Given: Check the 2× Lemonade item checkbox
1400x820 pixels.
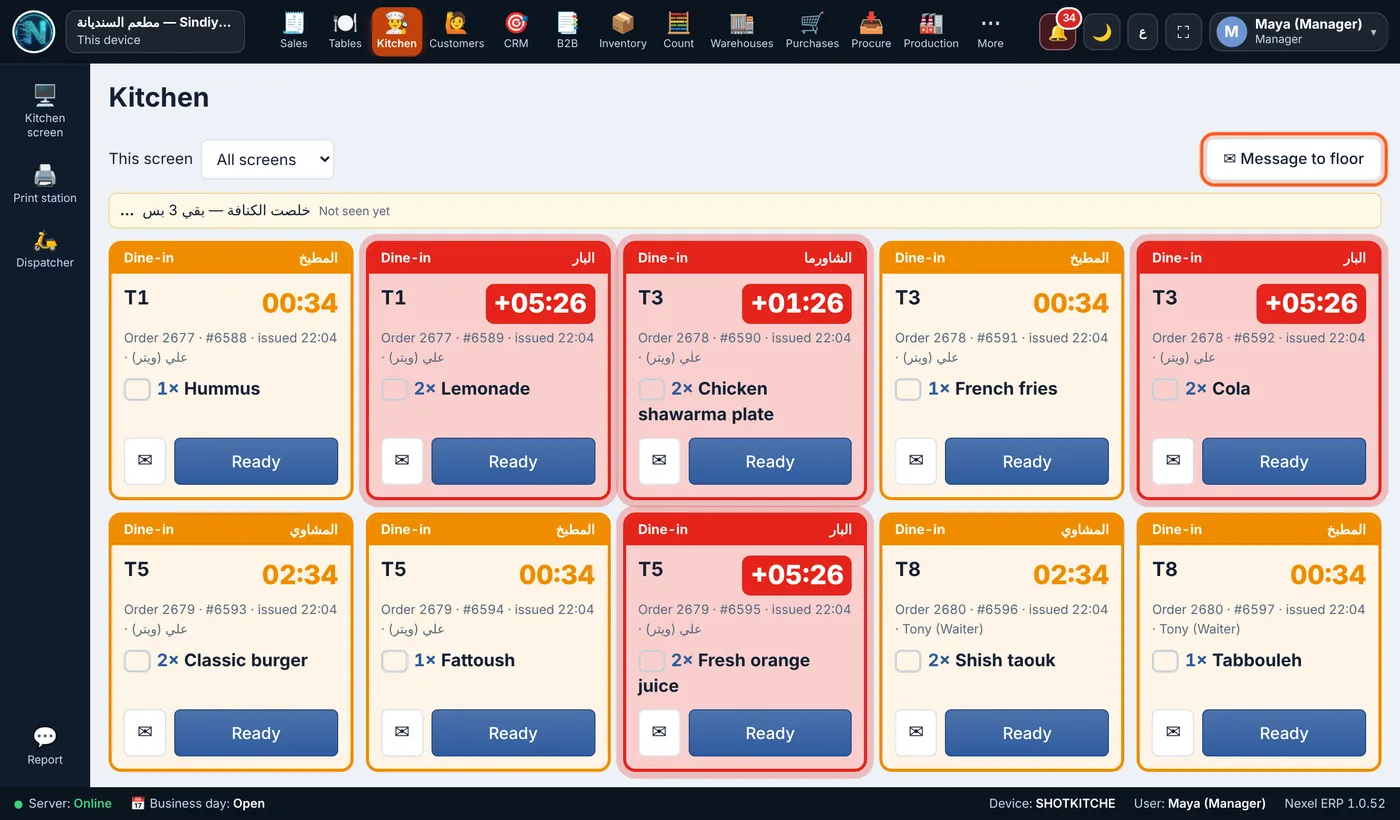Looking at the screenshot, I should tap(394, 389).
